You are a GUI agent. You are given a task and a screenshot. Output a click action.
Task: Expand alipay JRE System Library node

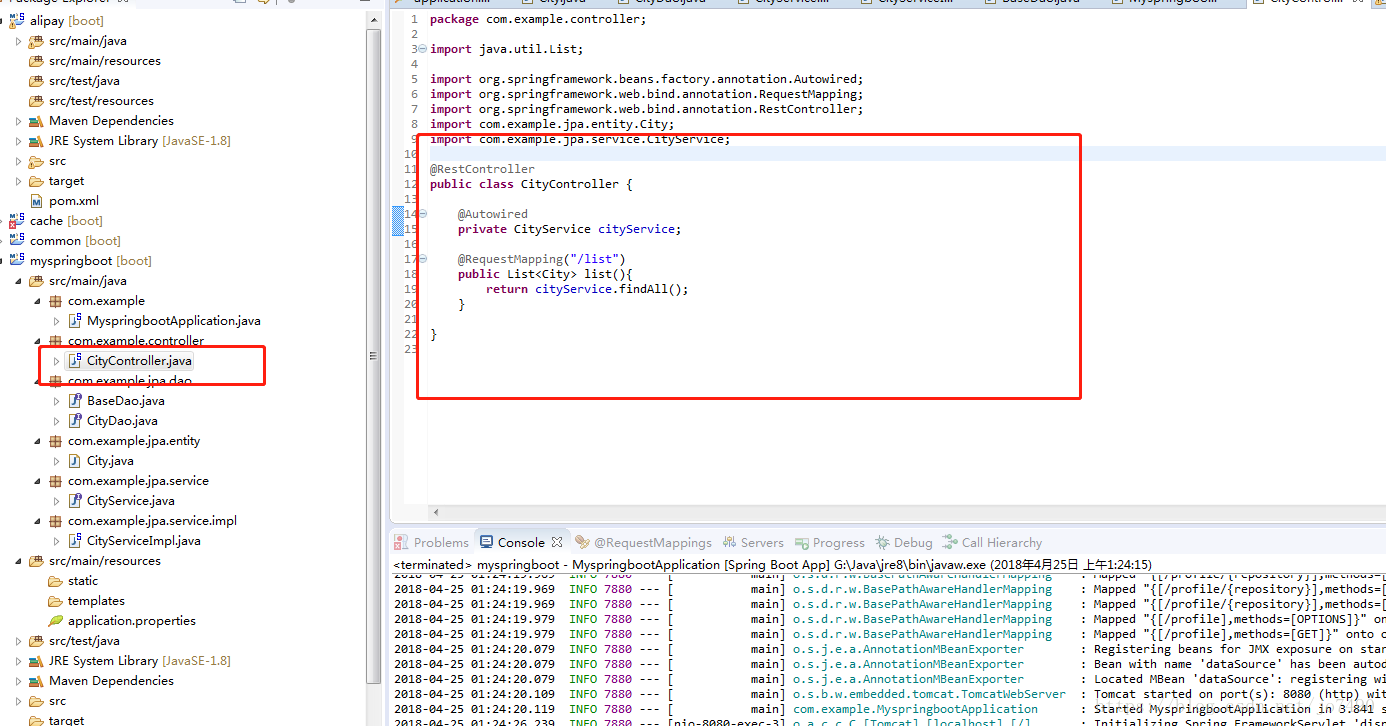(x=18, y=141)
